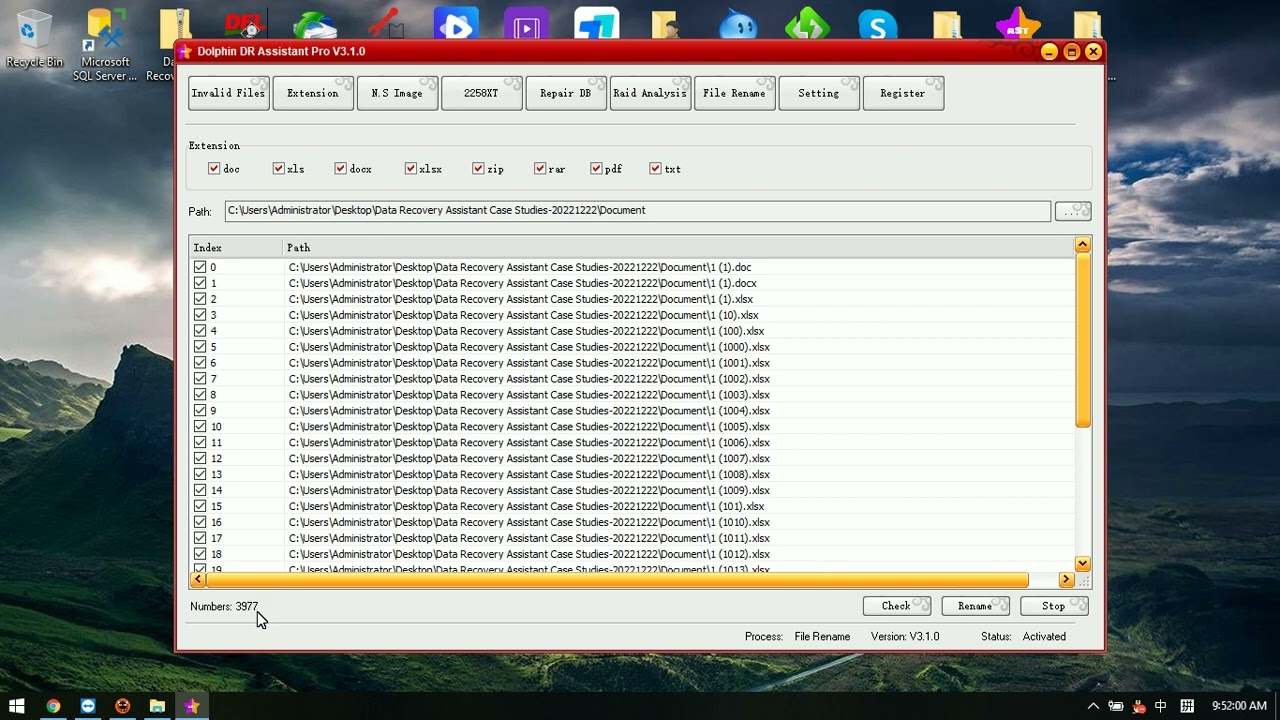This screenshot has height=720, width=1280.
Task: Click the Stop button
Action: (x=1053, y=606)
